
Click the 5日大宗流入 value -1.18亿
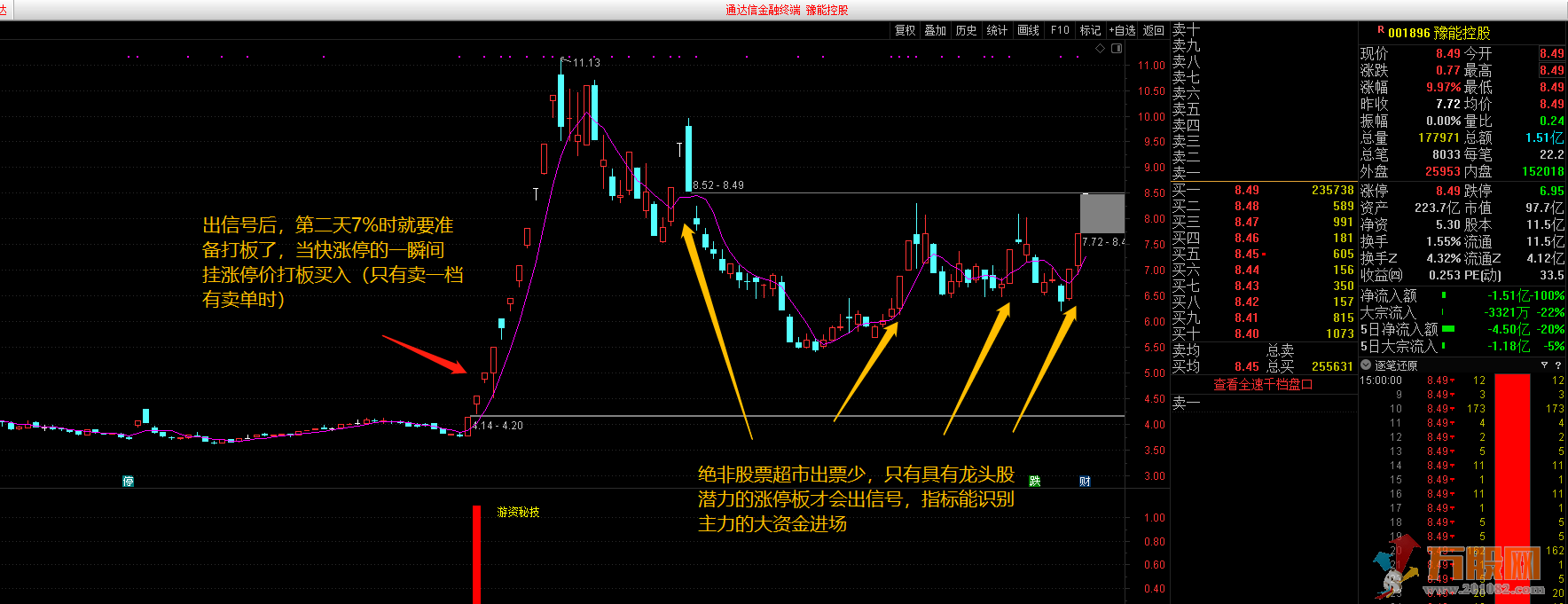tap(1508, 346)
